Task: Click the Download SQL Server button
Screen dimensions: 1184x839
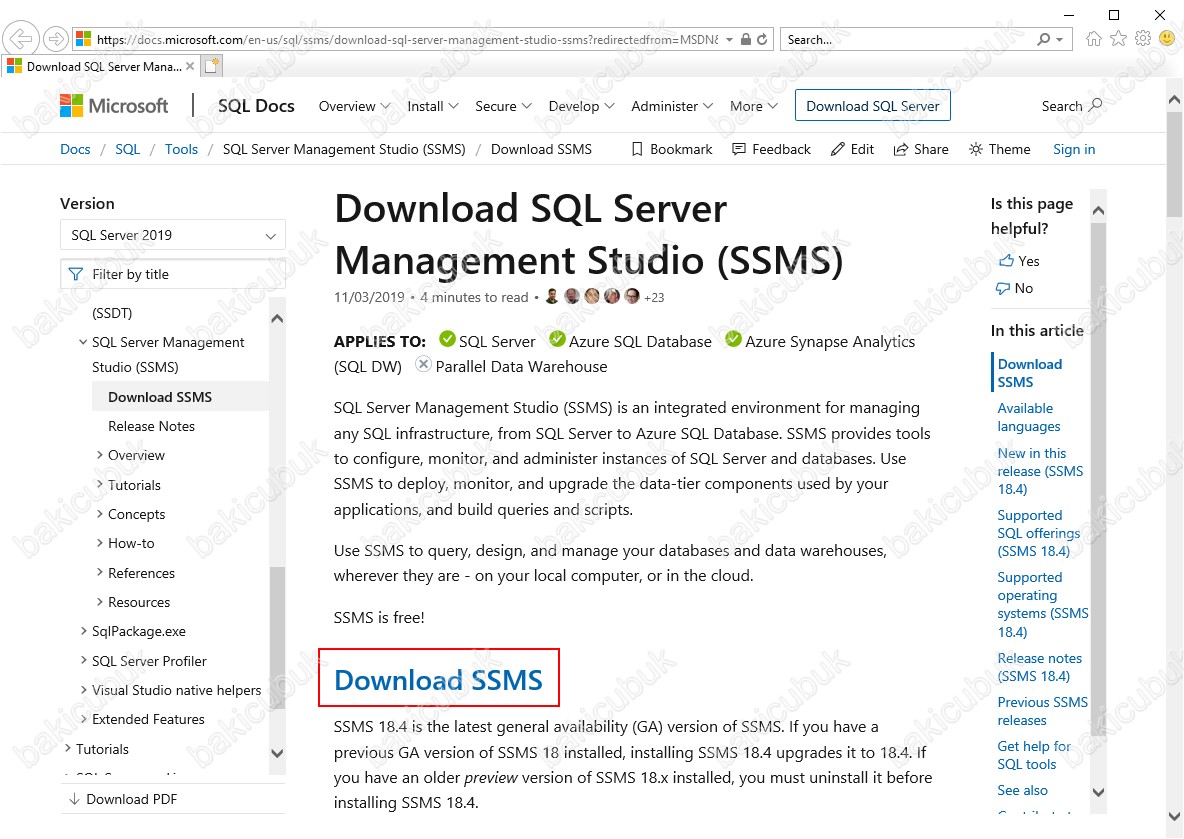Action: point(872,106)
